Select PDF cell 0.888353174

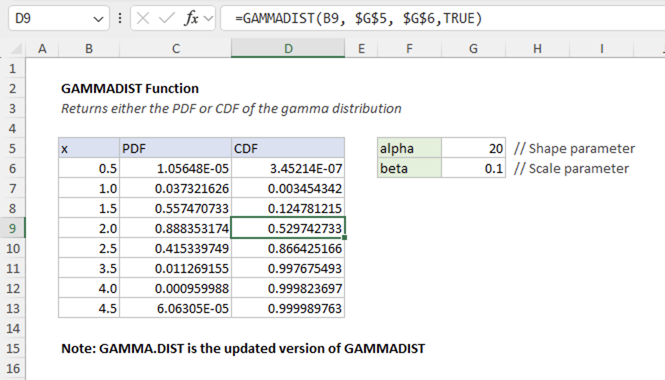176,228
